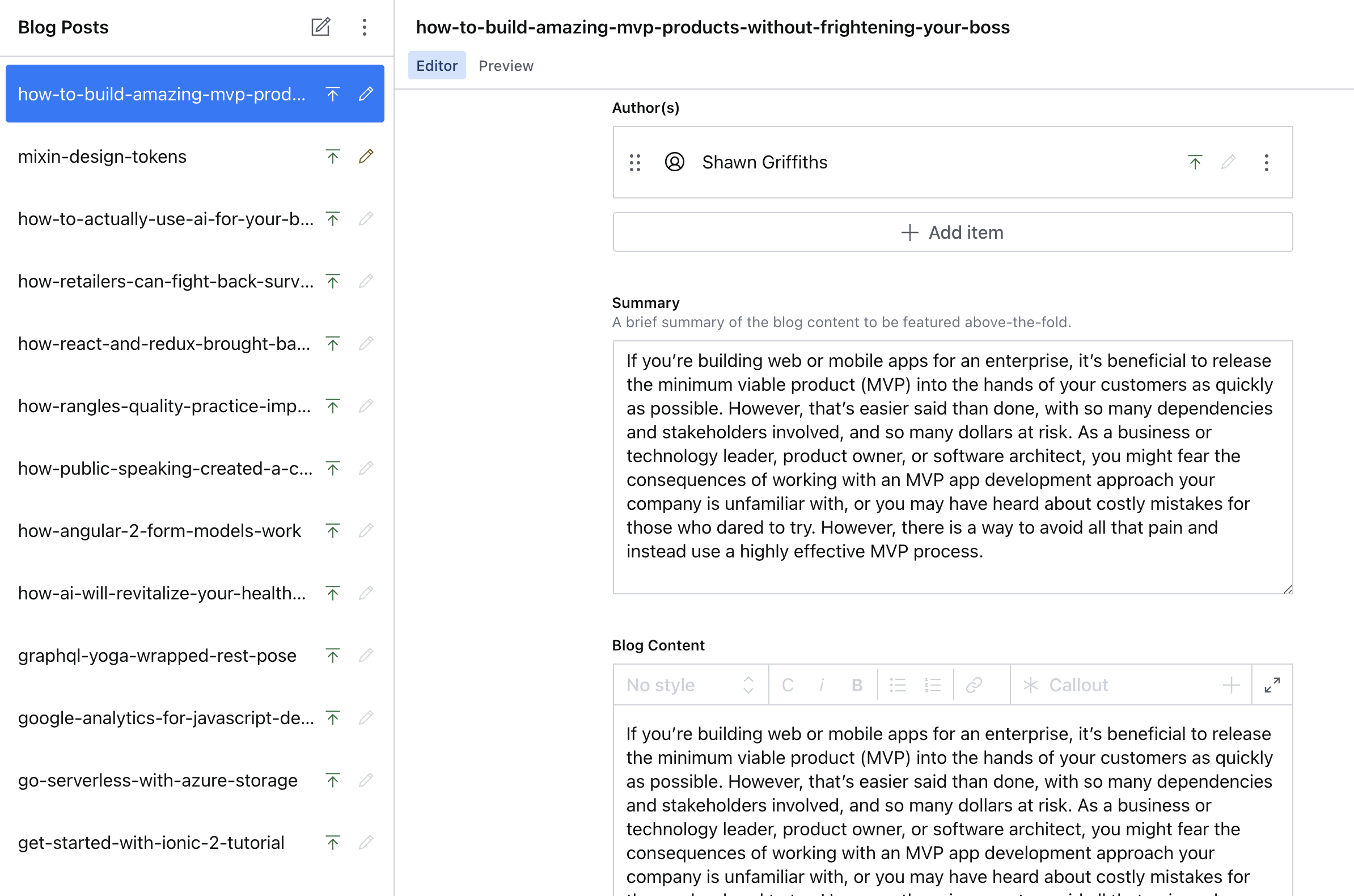Click the insert link icon

pos(974,684)
